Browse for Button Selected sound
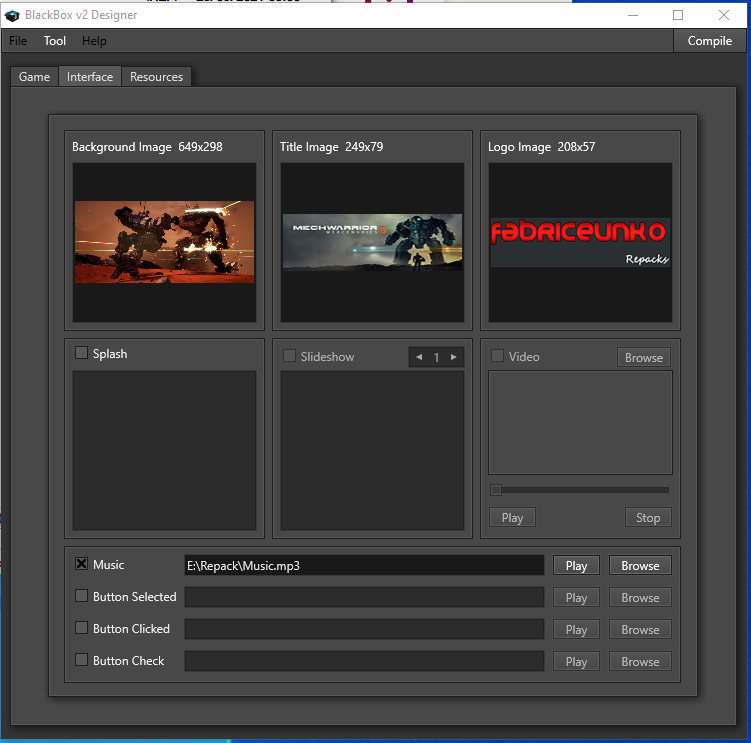The image size is (751, 743). 640,597
